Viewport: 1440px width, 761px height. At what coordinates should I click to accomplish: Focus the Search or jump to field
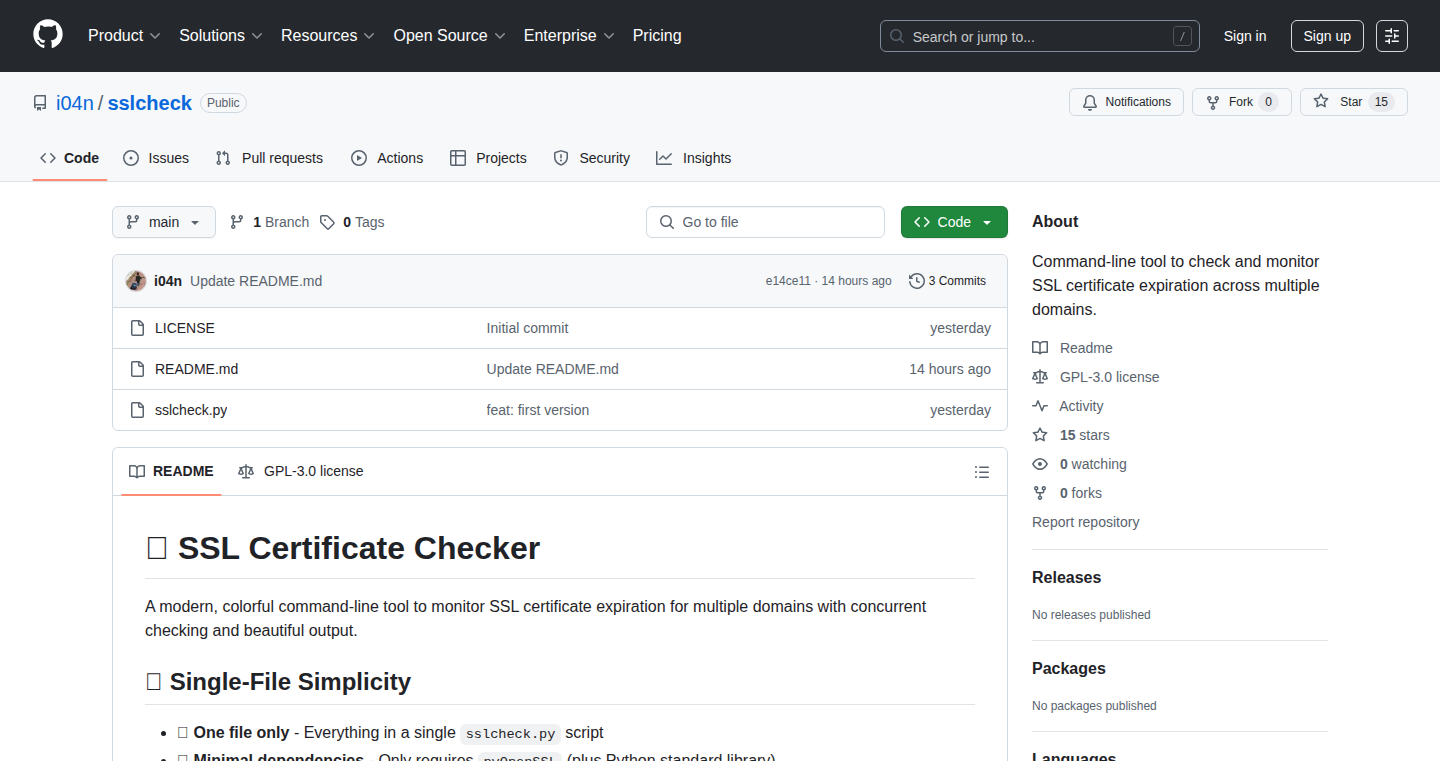(1040, 36)
